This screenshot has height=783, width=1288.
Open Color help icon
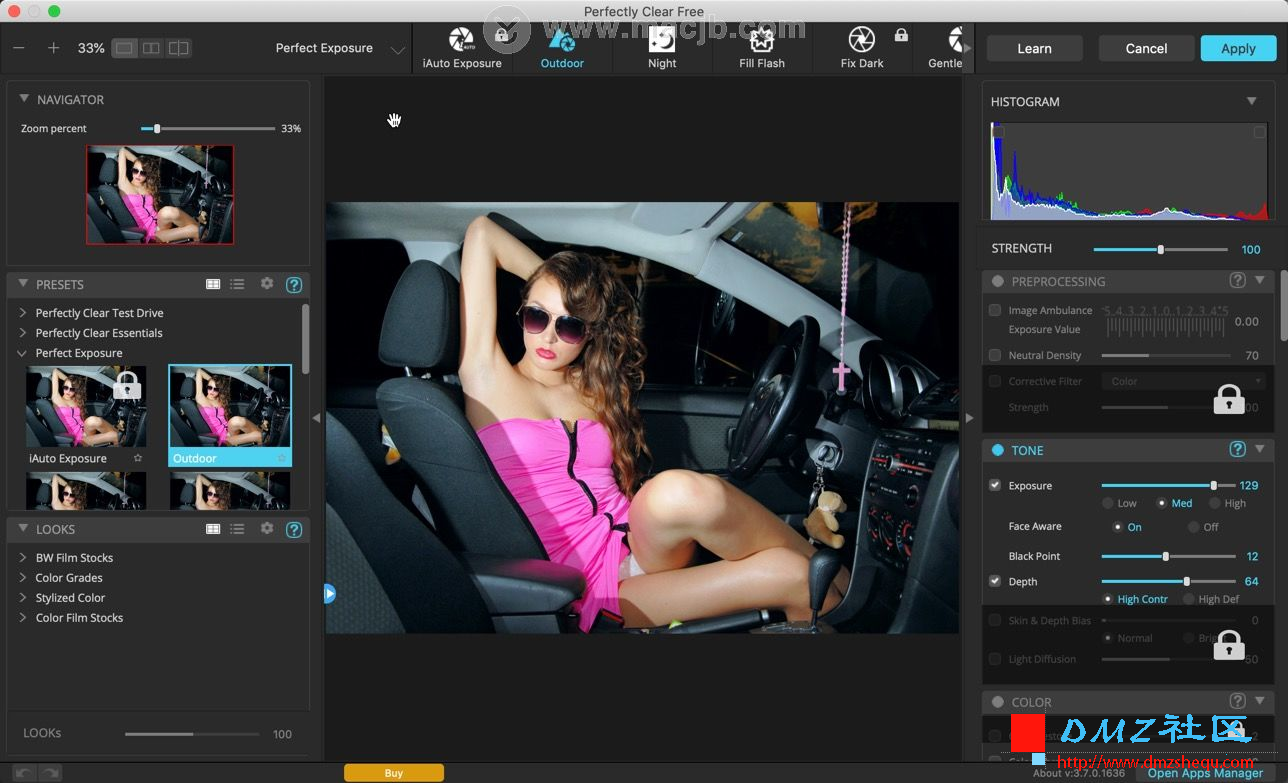1237,702
